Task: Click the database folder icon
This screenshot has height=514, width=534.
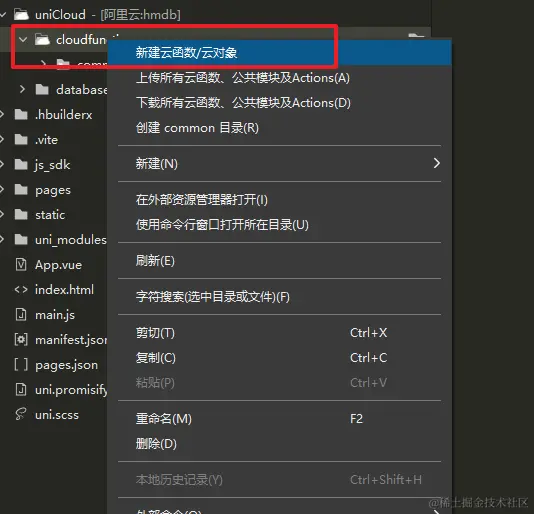Action: 42,90
